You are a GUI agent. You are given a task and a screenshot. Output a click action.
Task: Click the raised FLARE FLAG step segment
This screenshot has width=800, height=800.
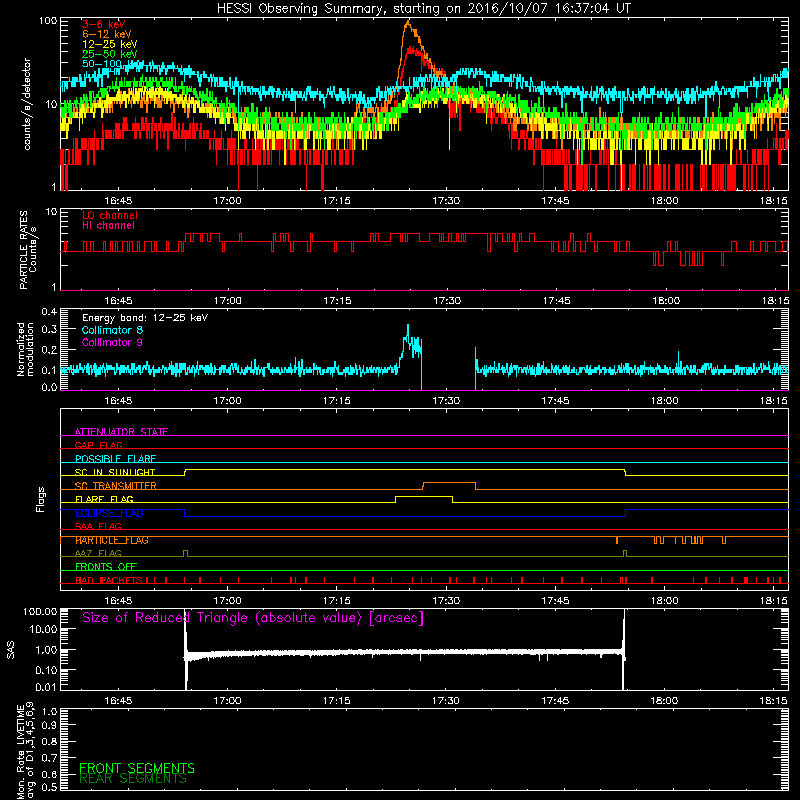point(424,496)
